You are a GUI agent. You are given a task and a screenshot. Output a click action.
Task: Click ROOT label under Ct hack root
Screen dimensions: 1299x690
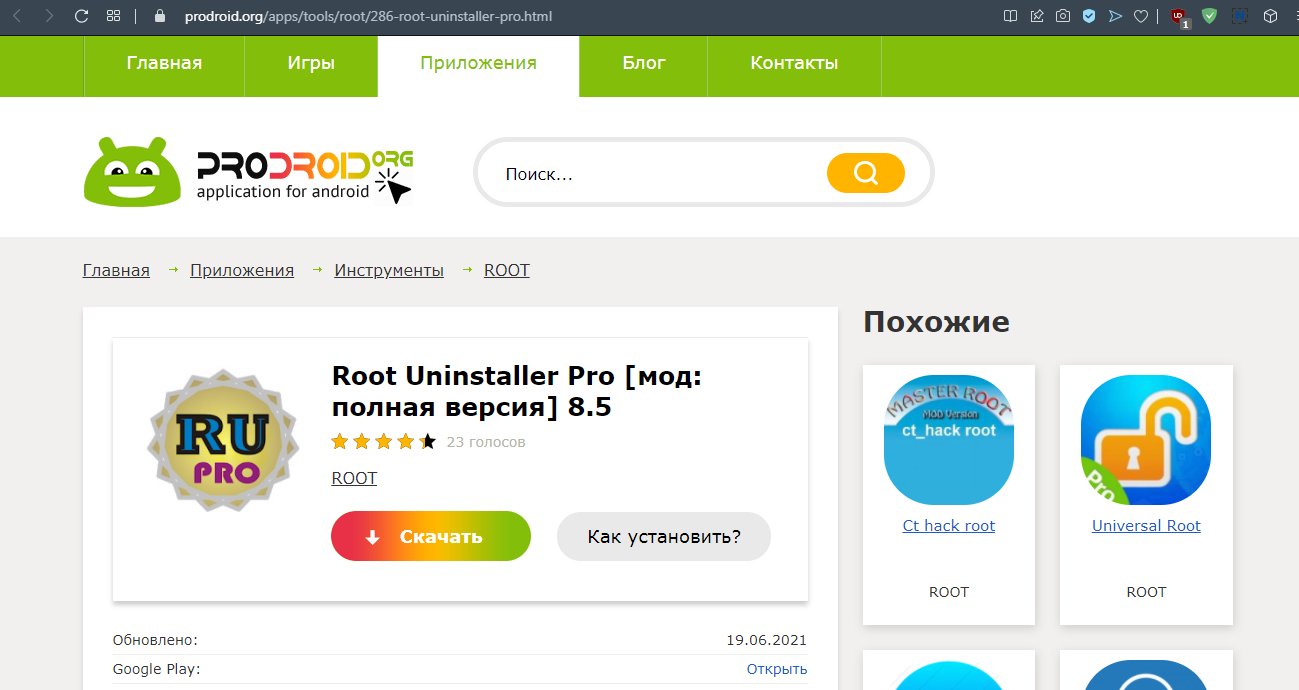(x=949, y=592)
